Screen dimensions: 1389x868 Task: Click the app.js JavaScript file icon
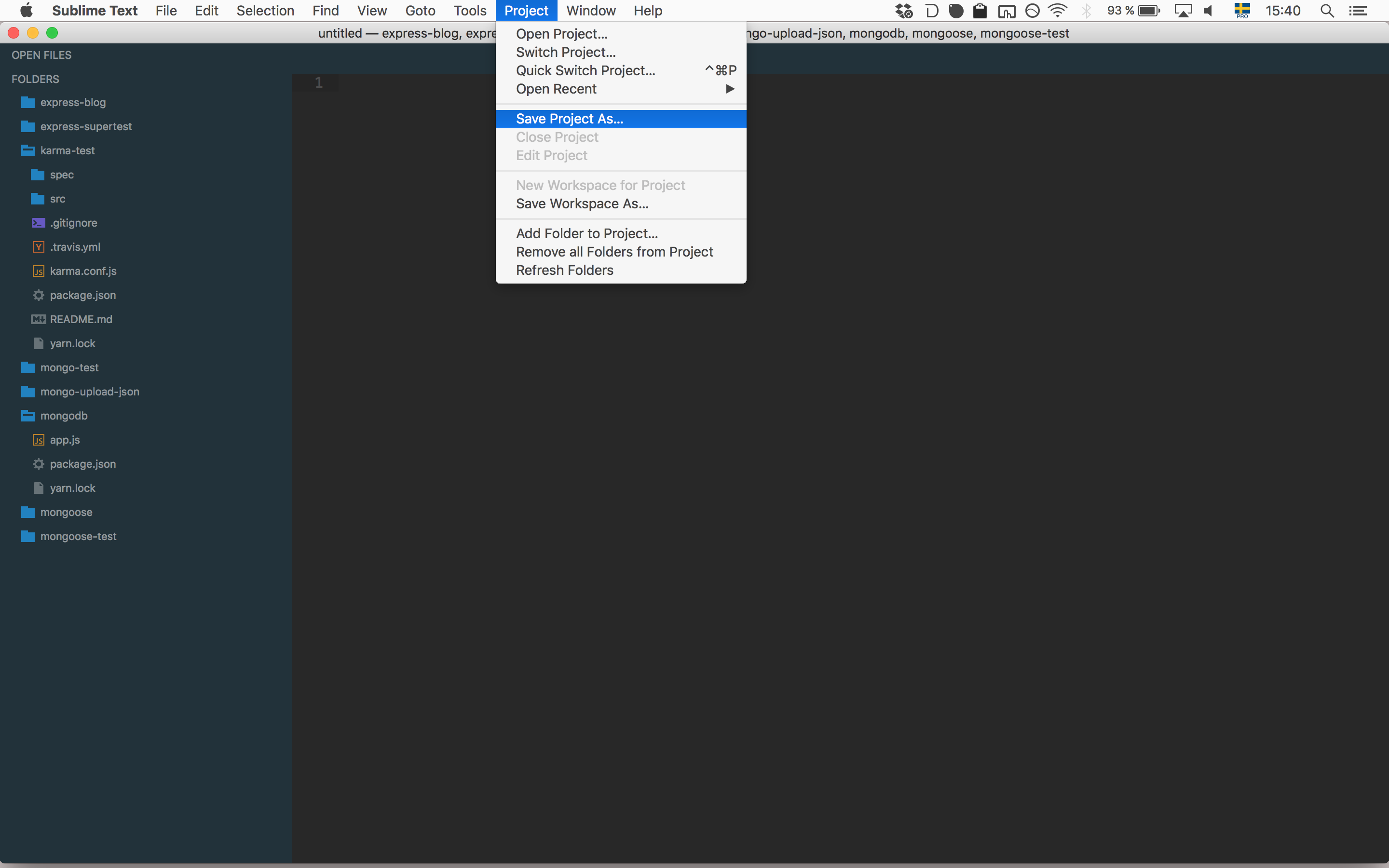click(39, 440)
